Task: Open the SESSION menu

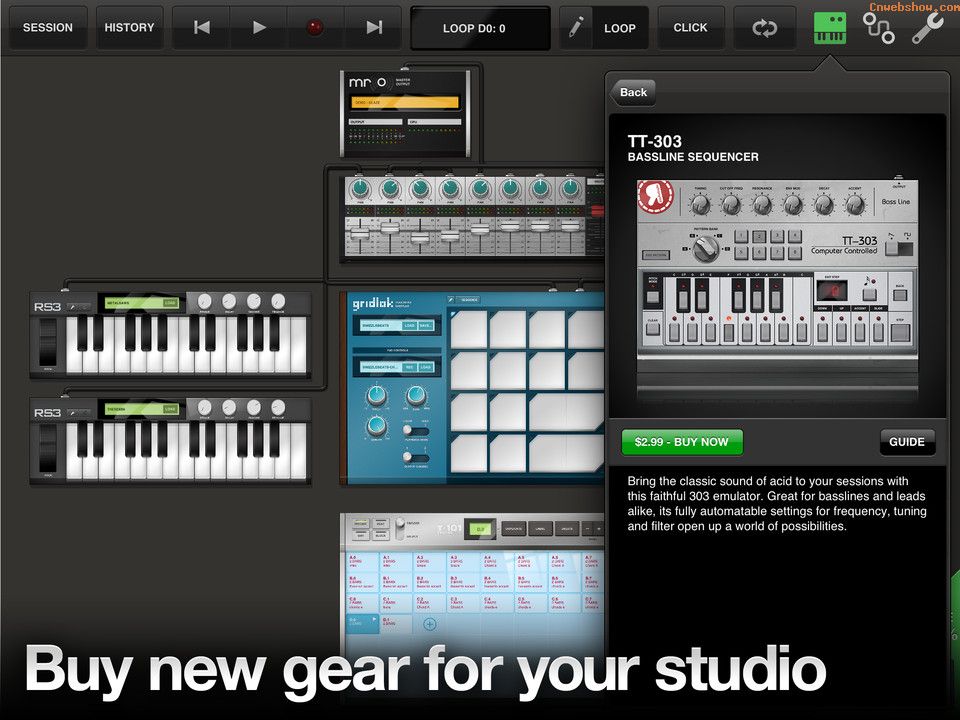Action: [47, 28]
